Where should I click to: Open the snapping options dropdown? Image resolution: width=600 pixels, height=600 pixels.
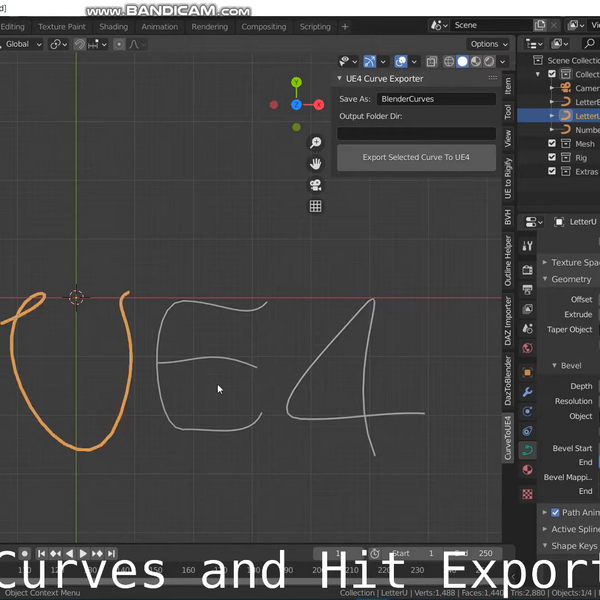(x=98, y=44)
